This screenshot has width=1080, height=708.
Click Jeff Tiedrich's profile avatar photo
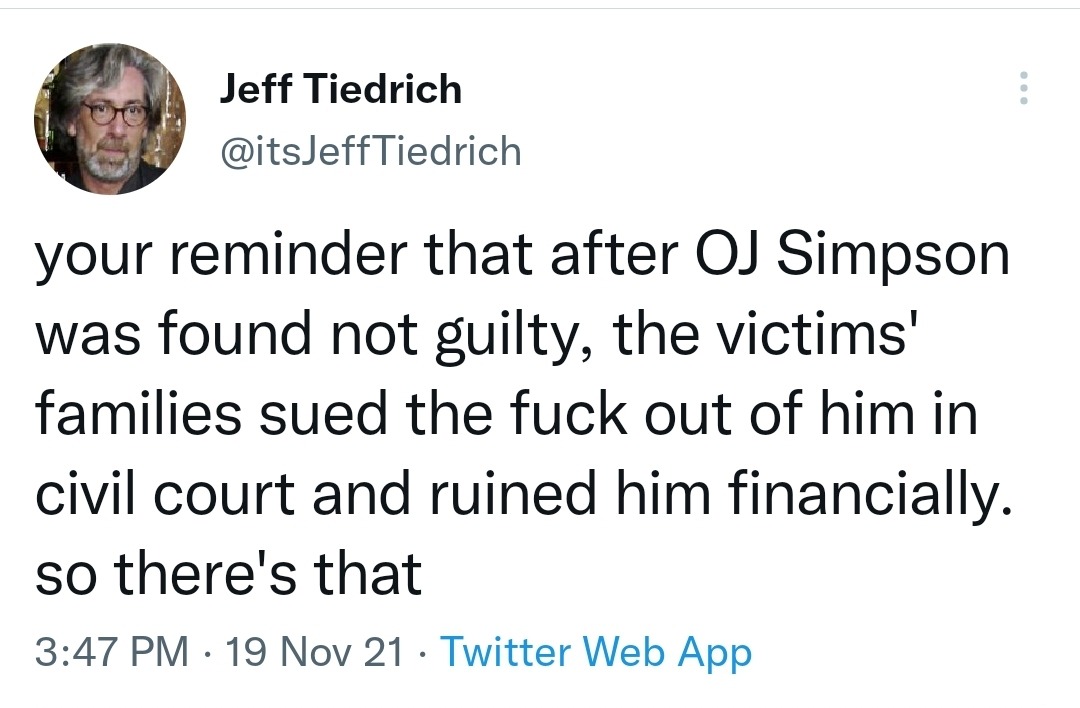point(109,120)
